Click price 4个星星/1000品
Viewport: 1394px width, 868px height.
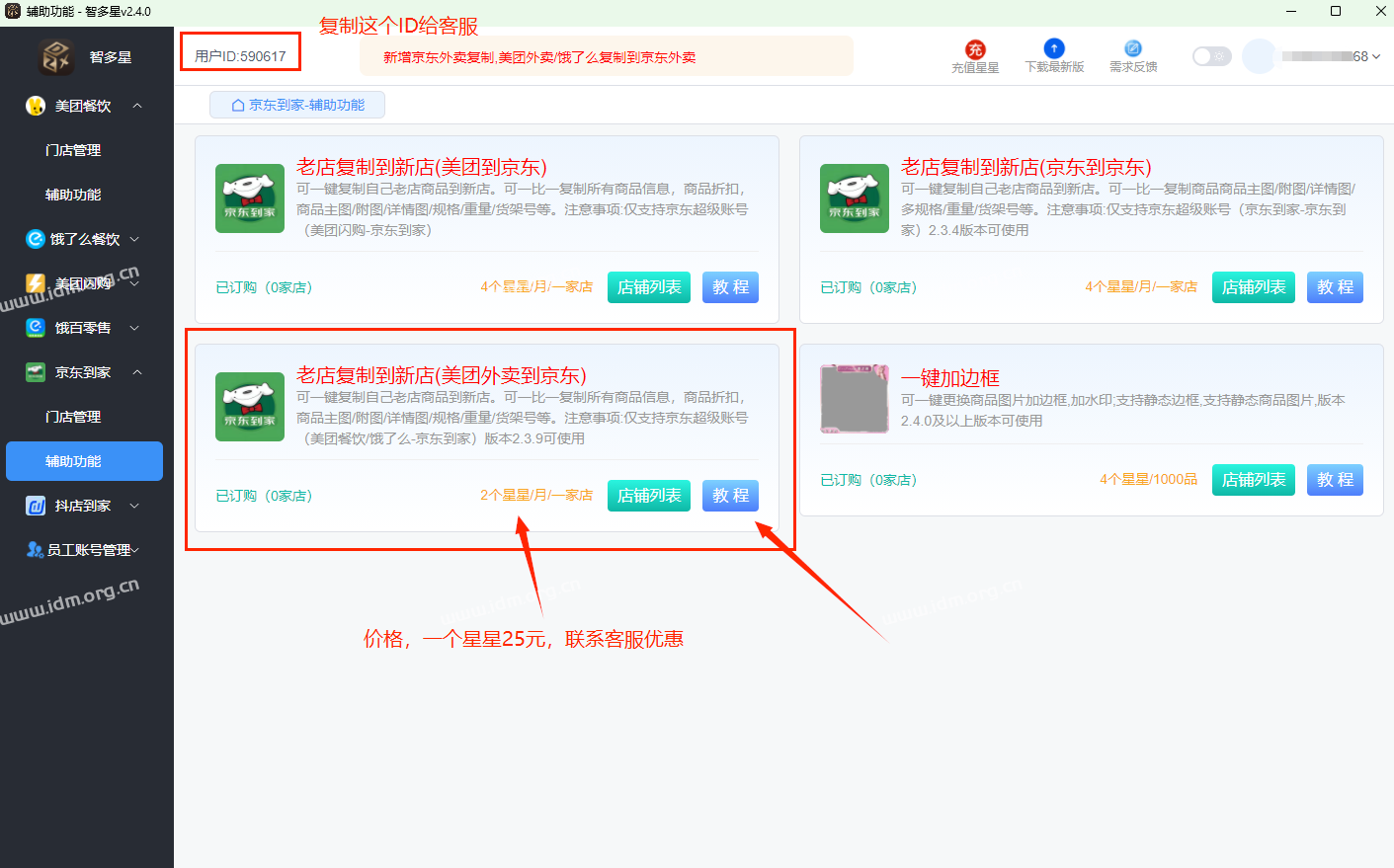(1148, 480)
